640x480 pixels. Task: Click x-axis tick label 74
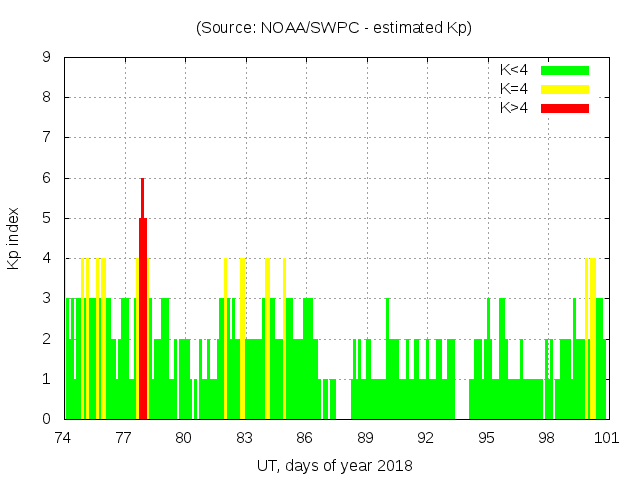(x=63, y=438)
